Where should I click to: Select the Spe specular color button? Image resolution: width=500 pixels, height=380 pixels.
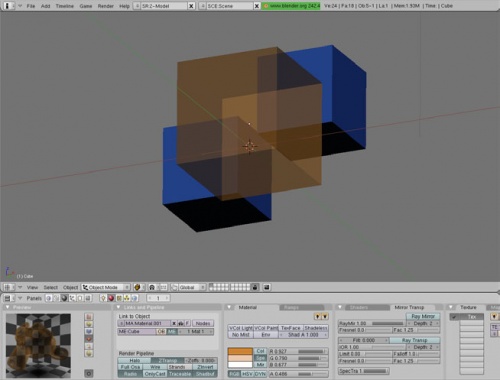261,358
